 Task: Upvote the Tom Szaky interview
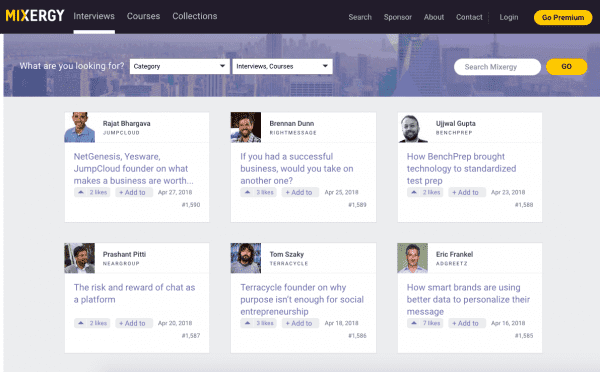259,323
